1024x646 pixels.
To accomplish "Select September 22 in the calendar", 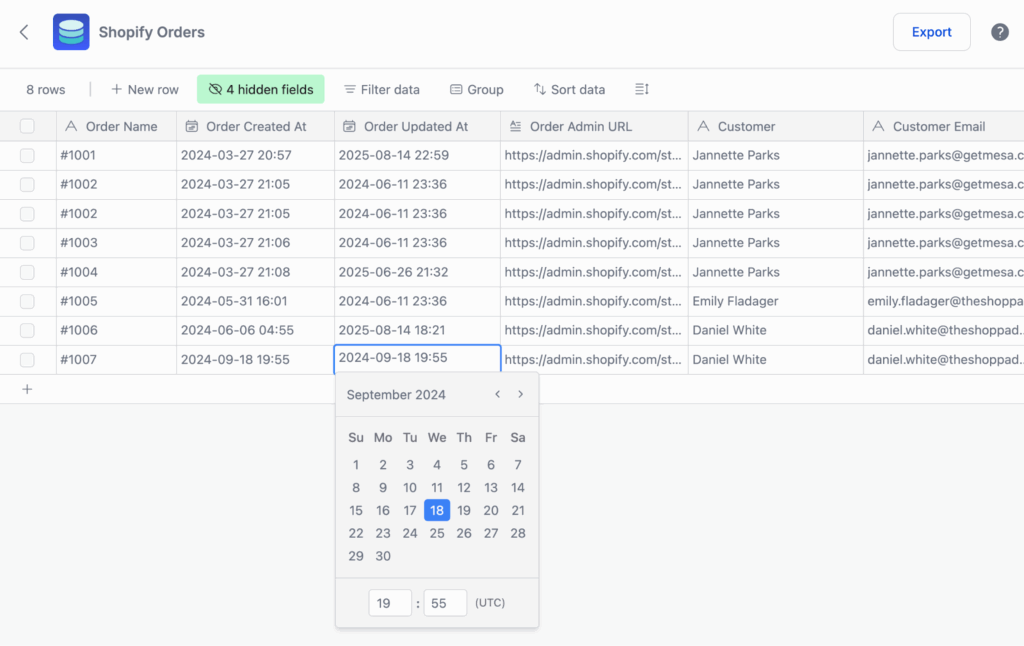I will coord(356,533).
